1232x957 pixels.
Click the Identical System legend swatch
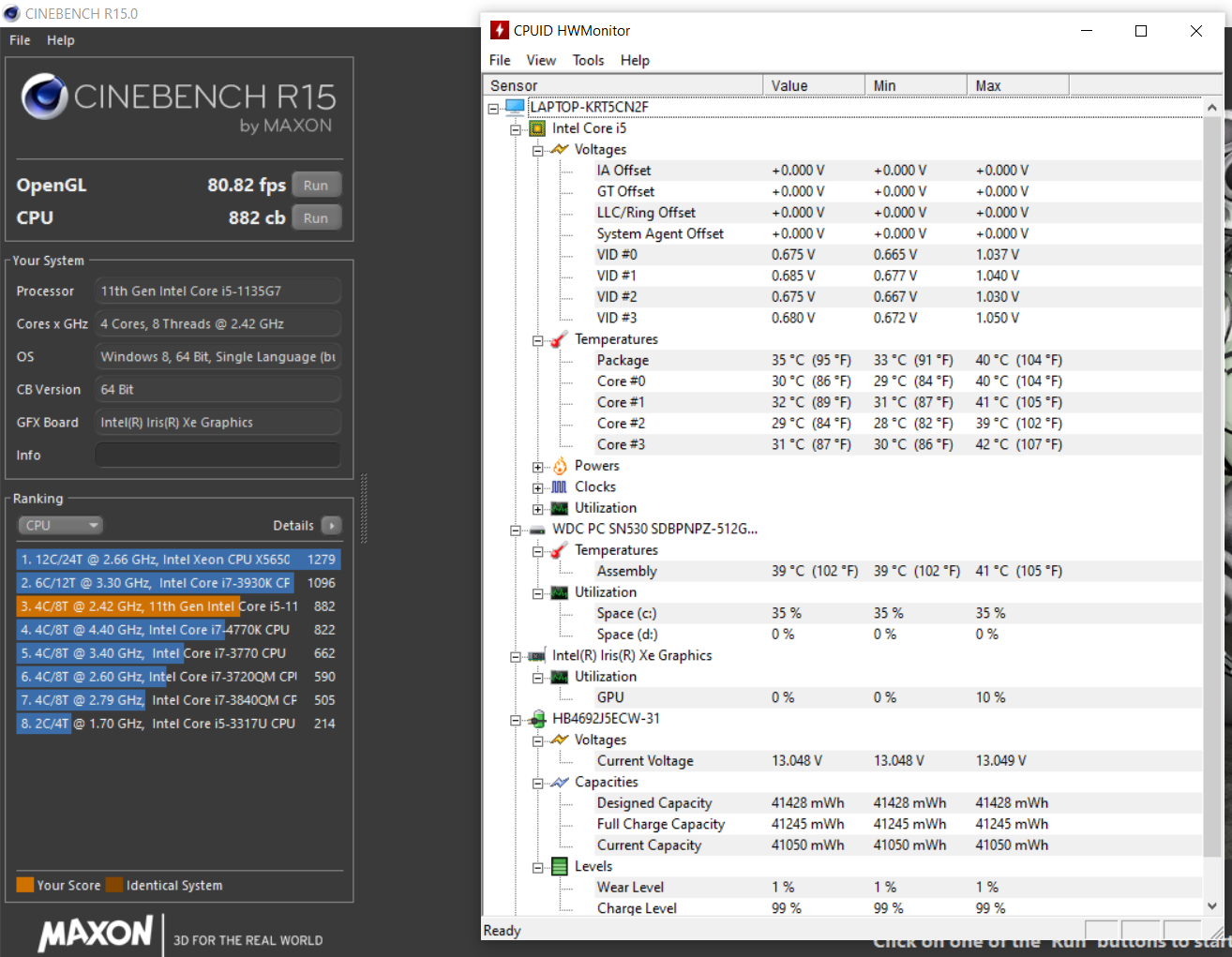114,885
